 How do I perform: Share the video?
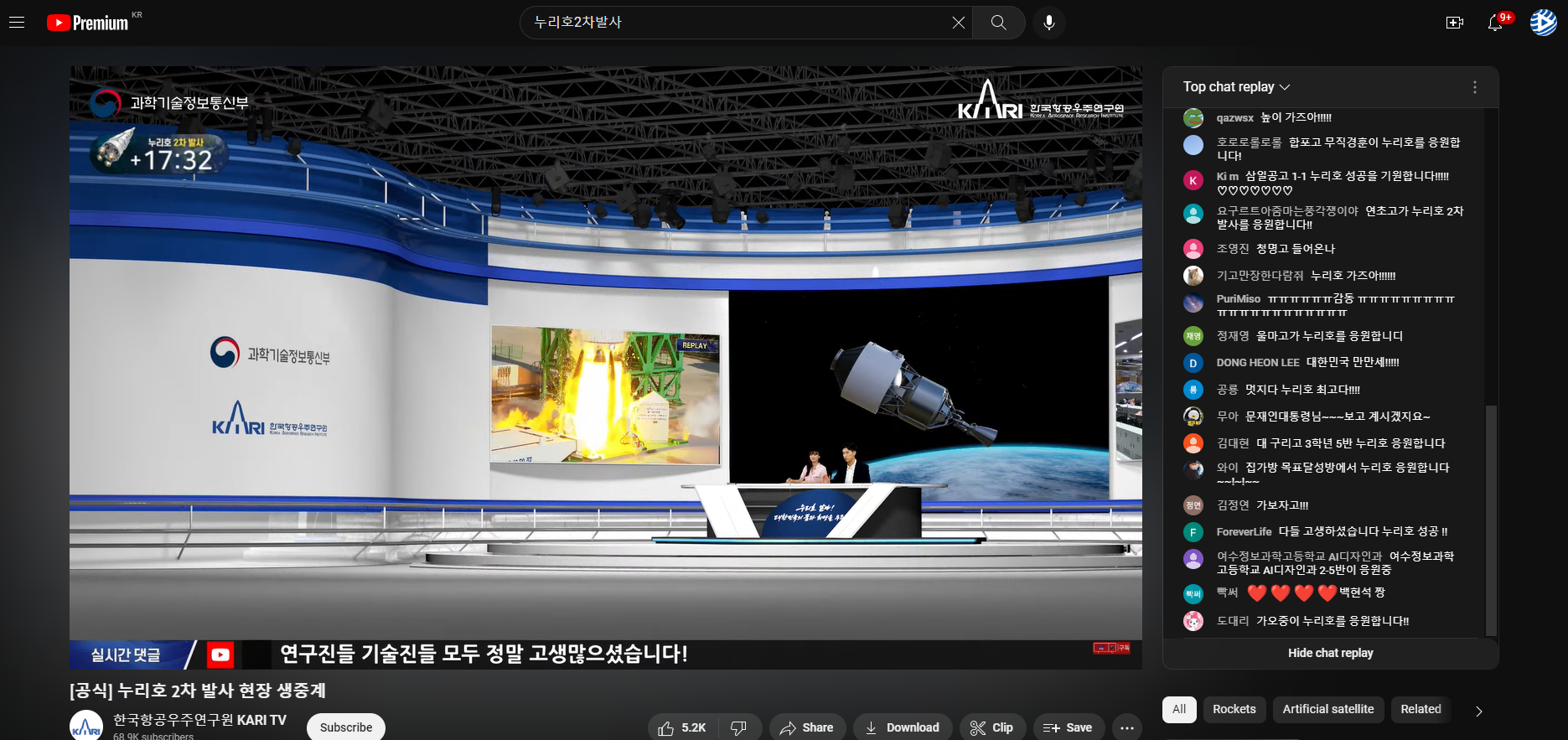click(x=807, y=727)
